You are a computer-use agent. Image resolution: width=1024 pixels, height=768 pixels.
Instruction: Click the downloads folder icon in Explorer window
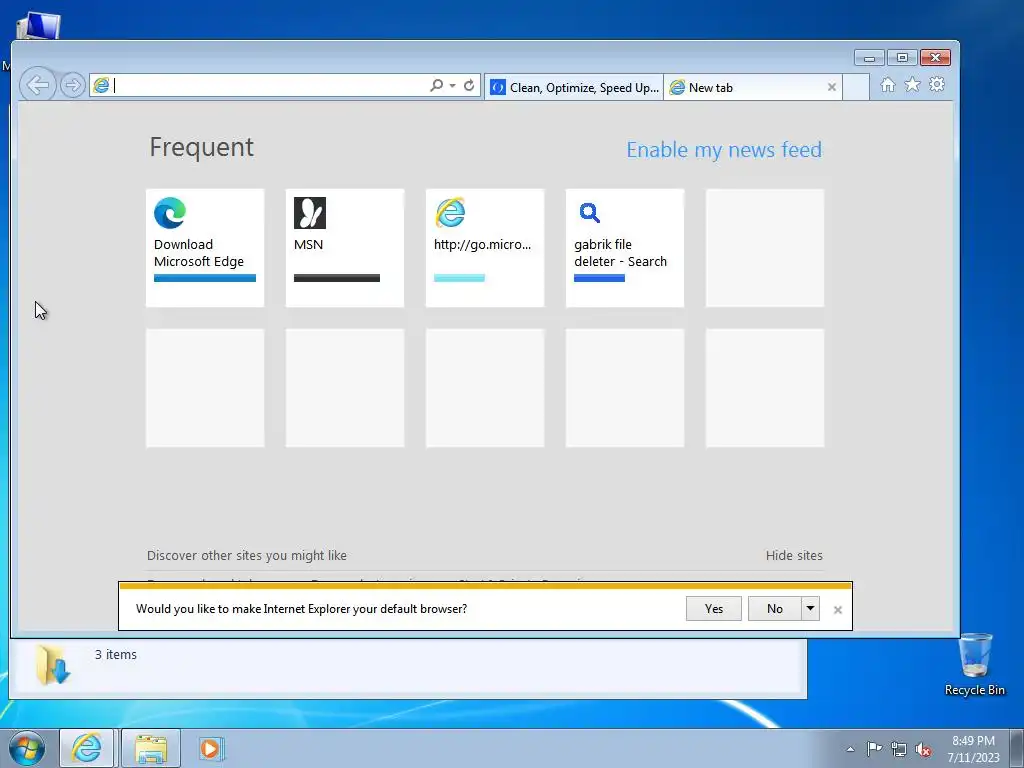[x=52, y=665]
